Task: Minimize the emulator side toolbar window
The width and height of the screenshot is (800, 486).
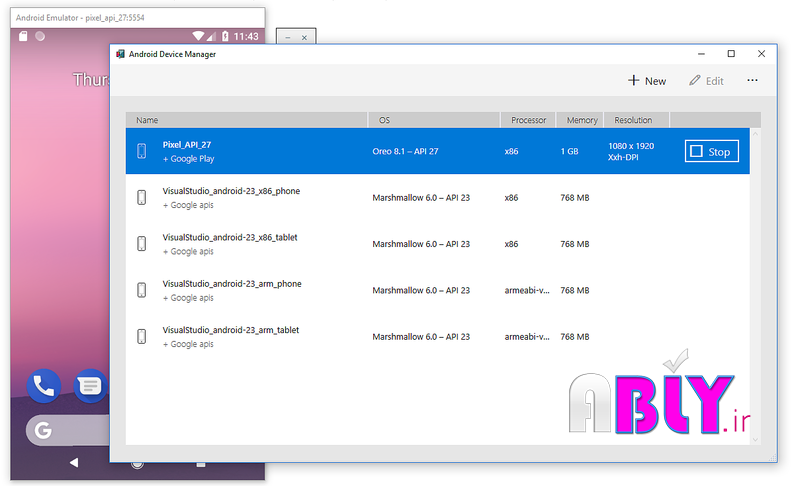Action: coord(288,37)
